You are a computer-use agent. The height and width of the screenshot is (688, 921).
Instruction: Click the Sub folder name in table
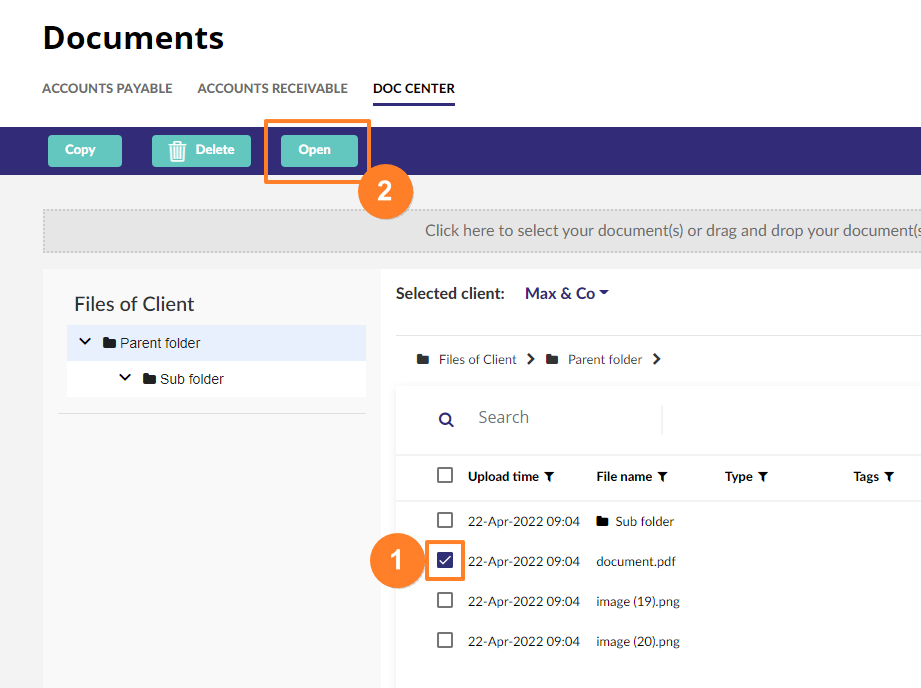[644, 522]
